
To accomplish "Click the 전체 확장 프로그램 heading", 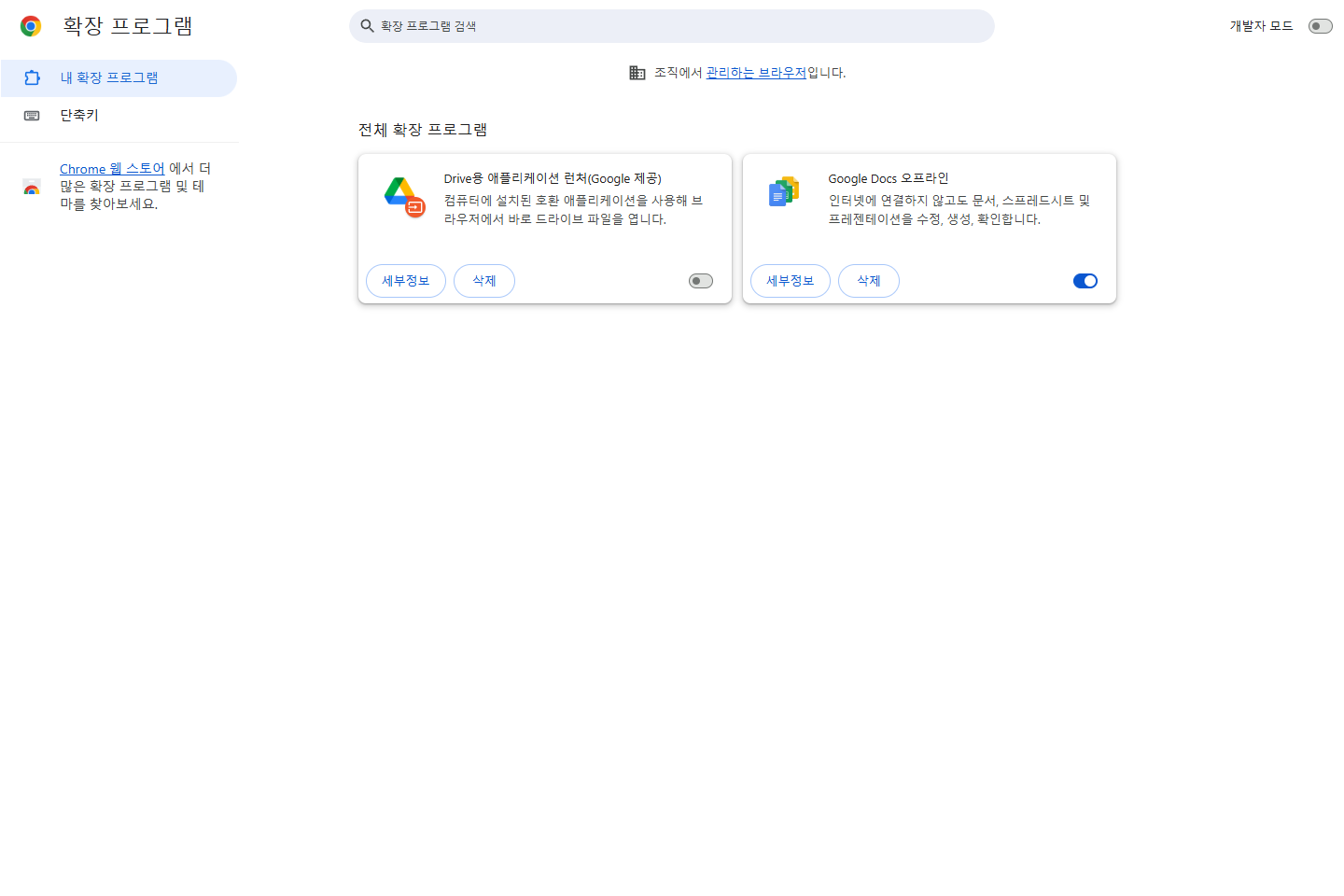I will [x=423, y=130].
